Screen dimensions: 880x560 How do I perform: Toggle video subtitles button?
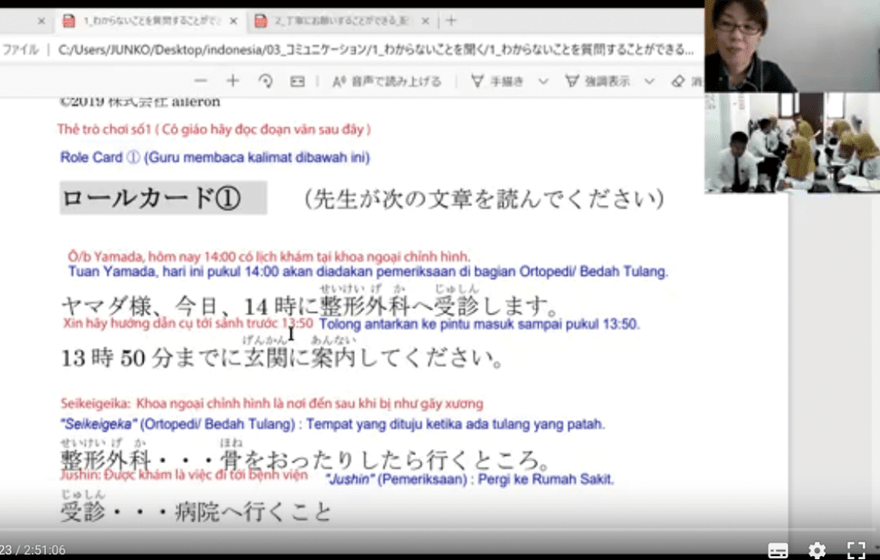pos(778,550)
